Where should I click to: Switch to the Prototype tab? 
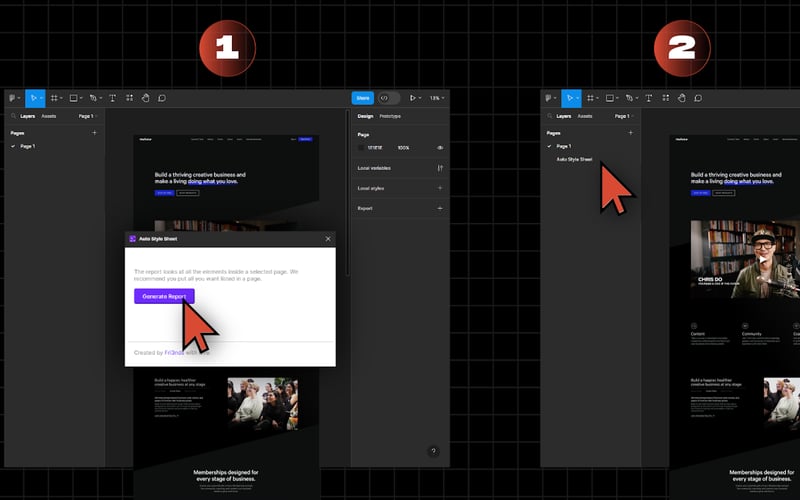pos(390,116)
